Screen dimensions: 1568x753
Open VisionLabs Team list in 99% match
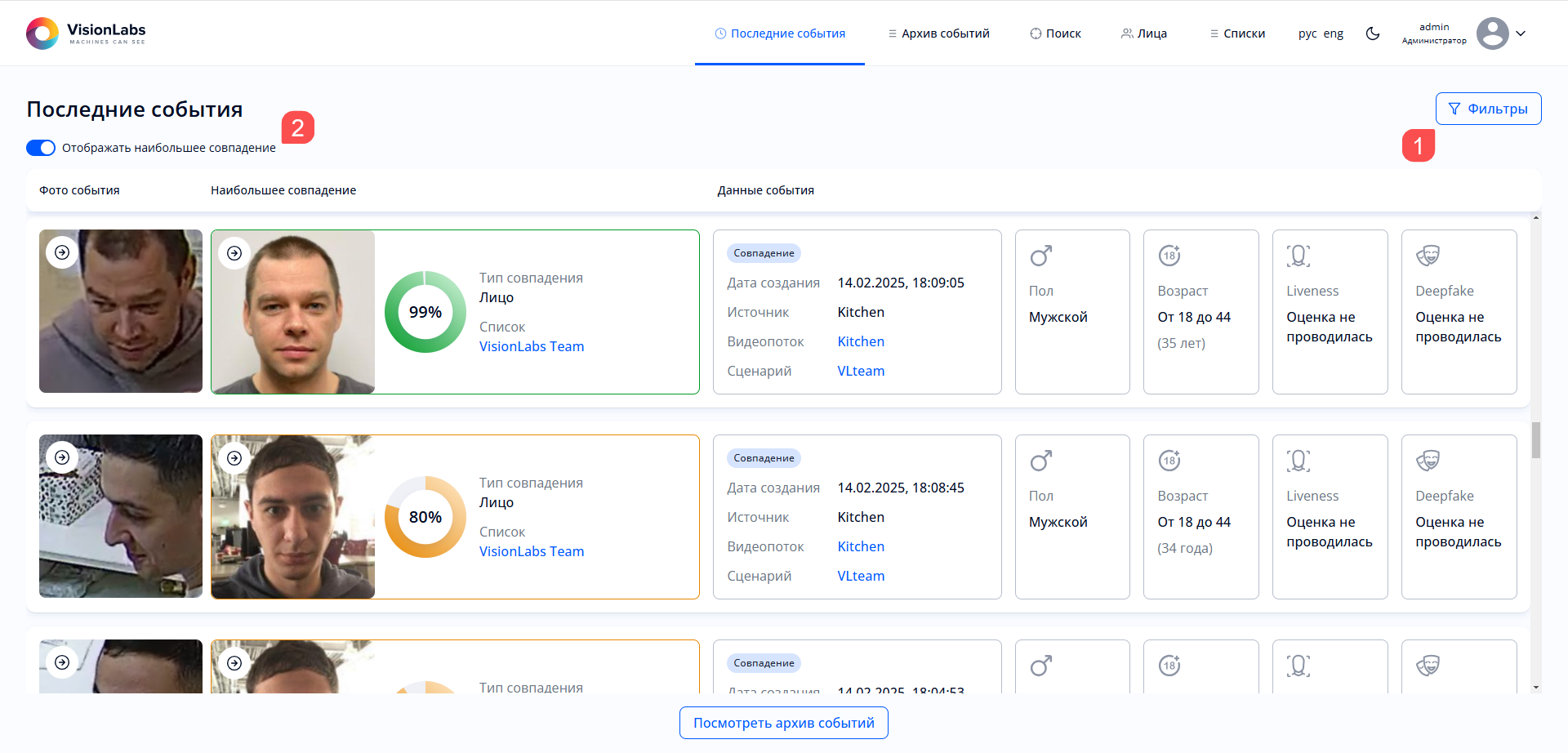pos(532,346)
